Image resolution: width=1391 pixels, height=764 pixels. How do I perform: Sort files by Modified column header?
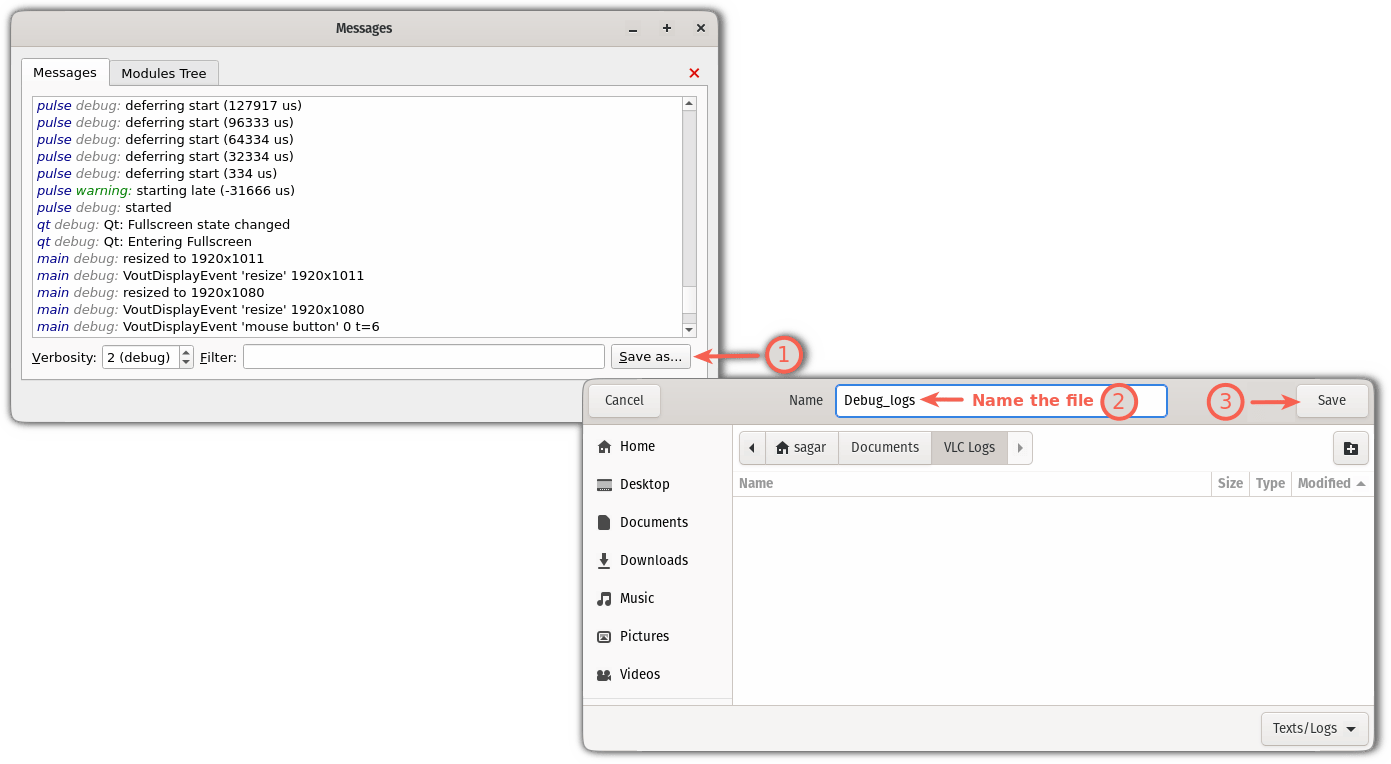click(1332, 483)
